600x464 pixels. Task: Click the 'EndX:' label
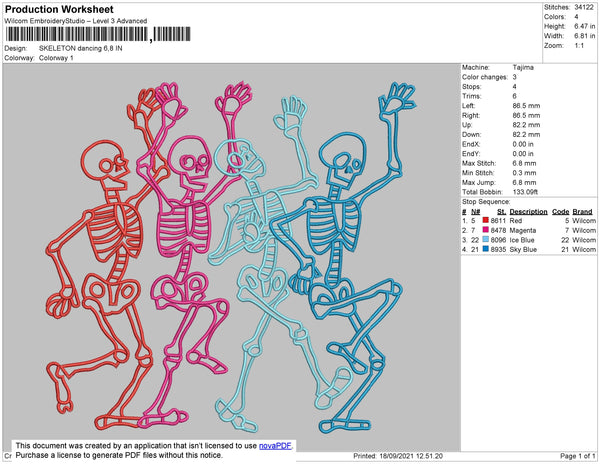click(471, 144)
